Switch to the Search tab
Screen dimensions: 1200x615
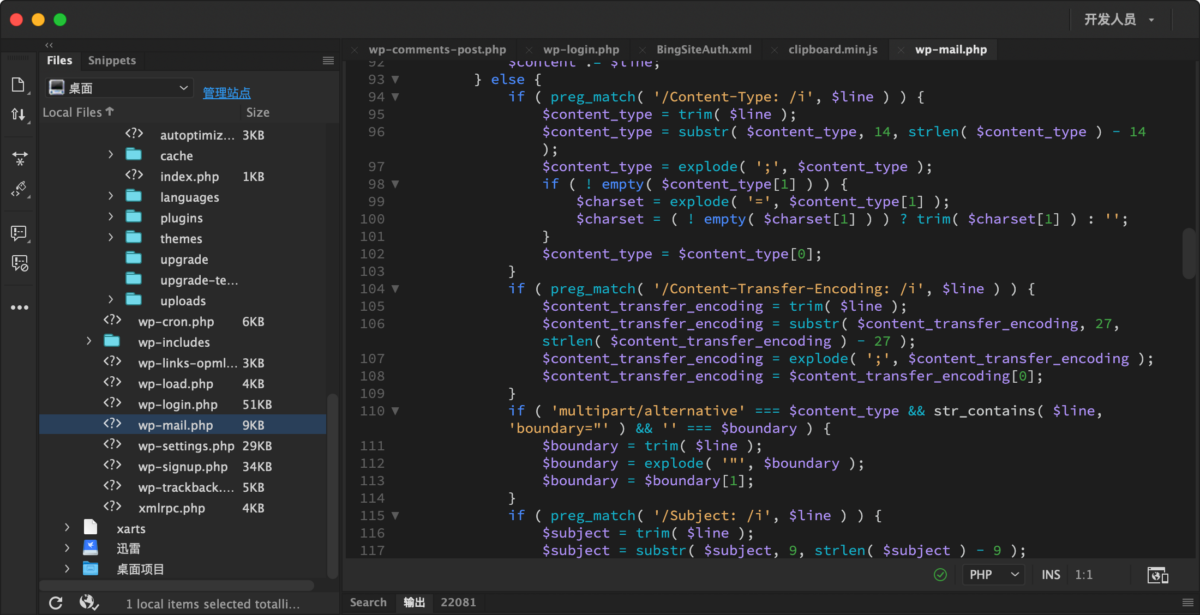point(368,603)
